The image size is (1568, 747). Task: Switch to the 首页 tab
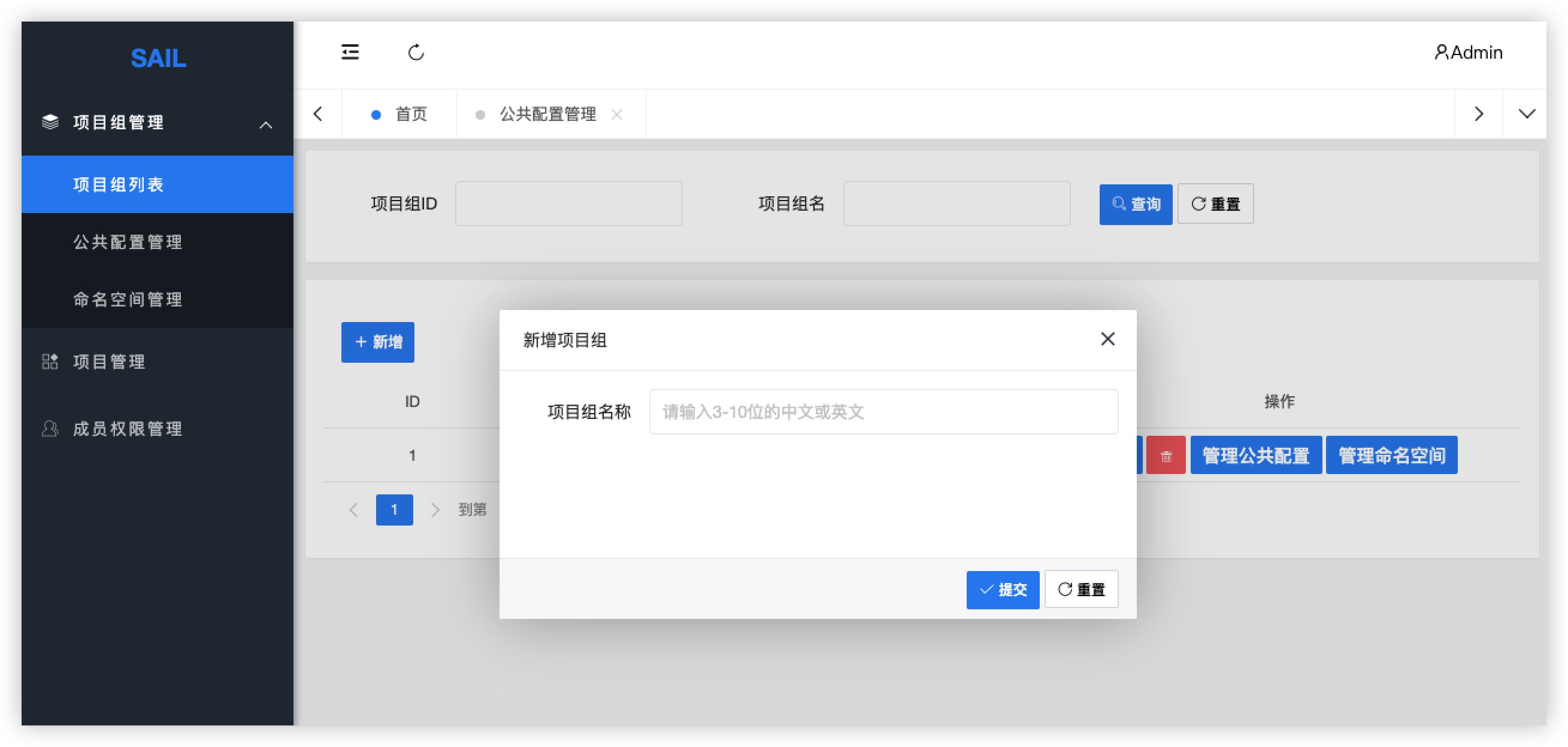point(411,114)
